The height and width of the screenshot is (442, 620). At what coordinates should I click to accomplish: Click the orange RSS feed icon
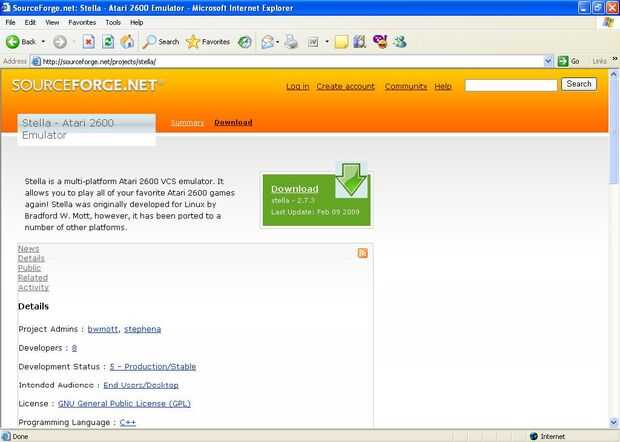(x=363, y=253)
